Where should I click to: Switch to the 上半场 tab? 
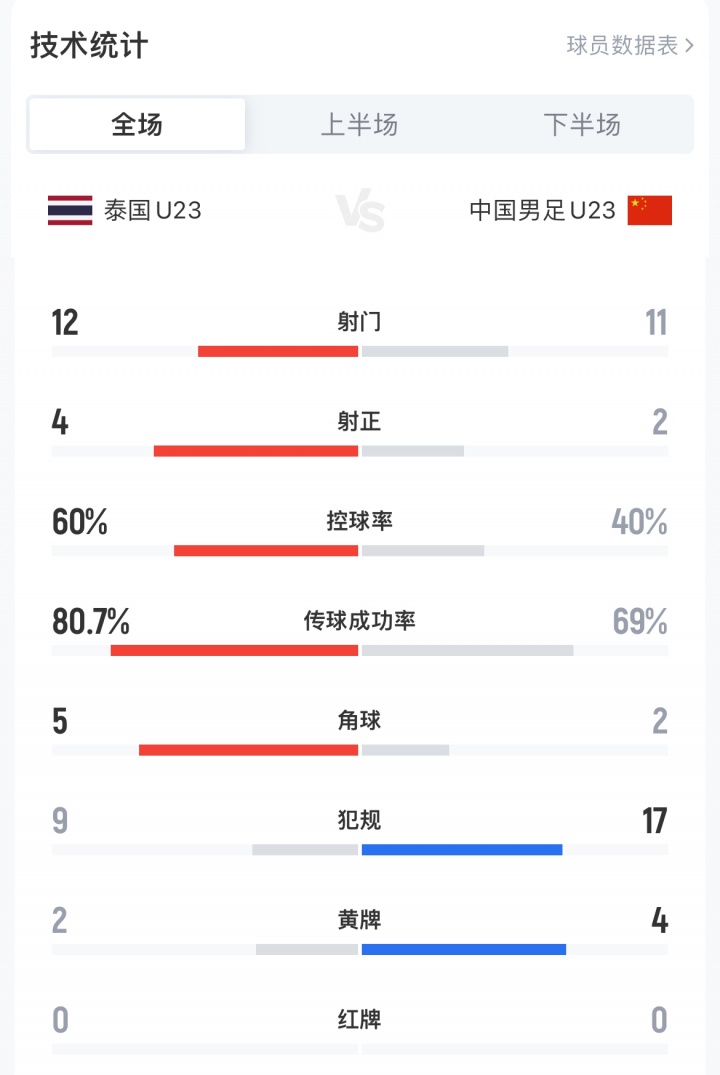[359, 125]
